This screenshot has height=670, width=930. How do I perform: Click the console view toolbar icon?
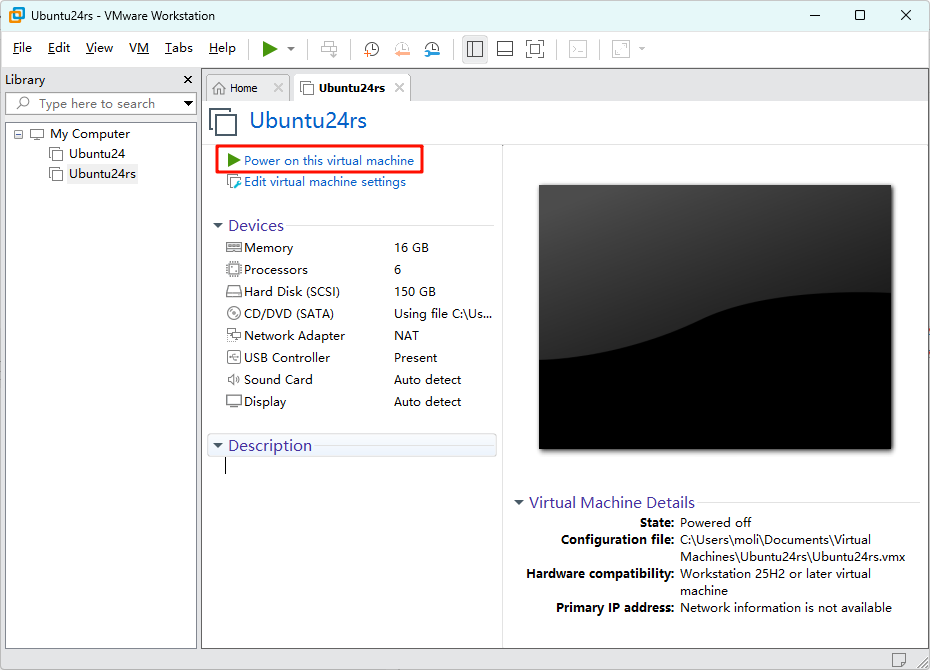click(578, 49)
